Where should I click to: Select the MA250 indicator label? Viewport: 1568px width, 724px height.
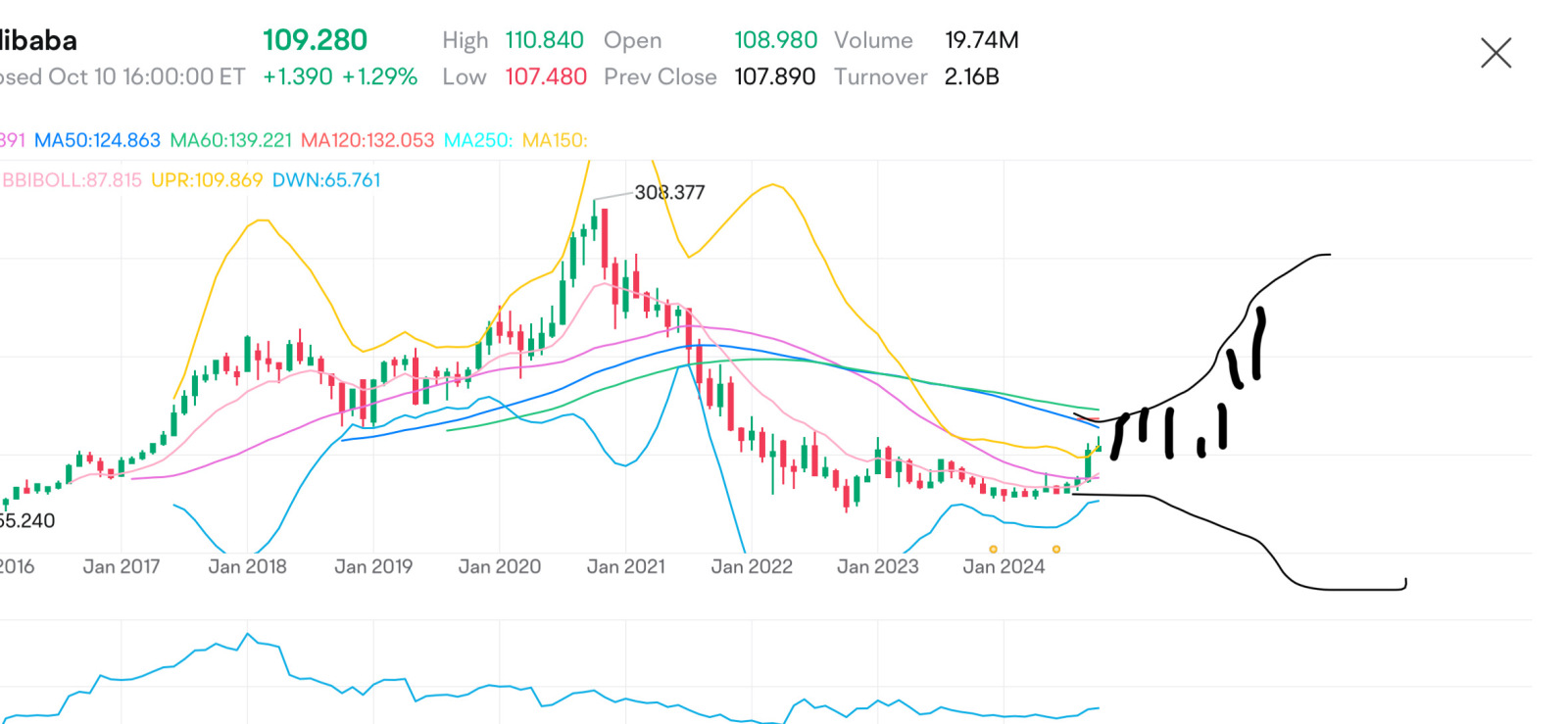pyautogui.click(x=478, y=140)
